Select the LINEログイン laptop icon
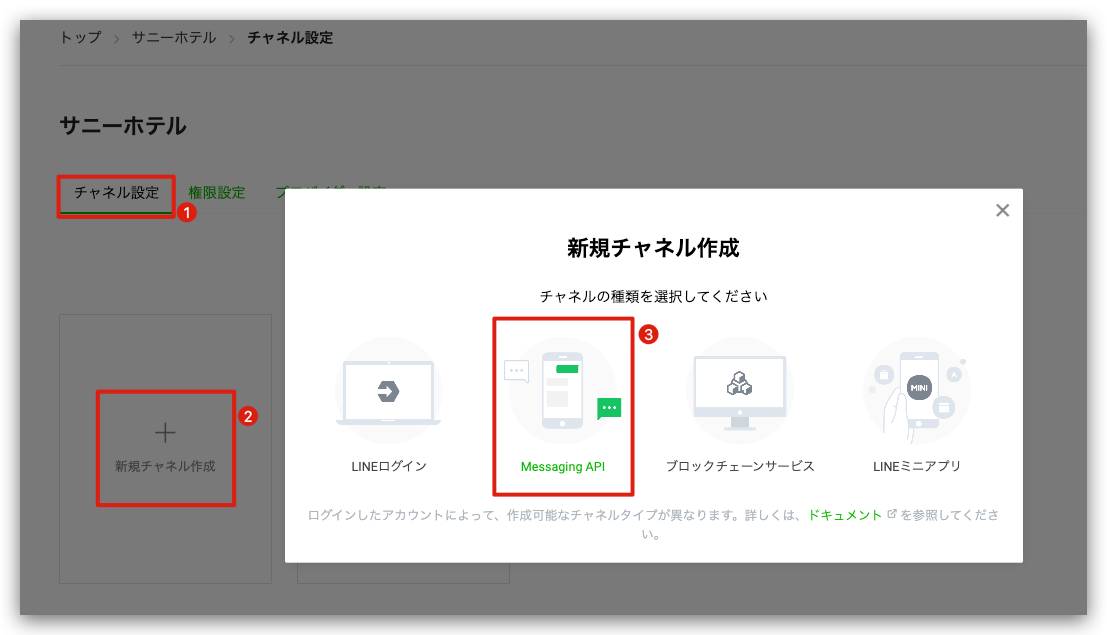1107x635 pixels. click(388, 391)
